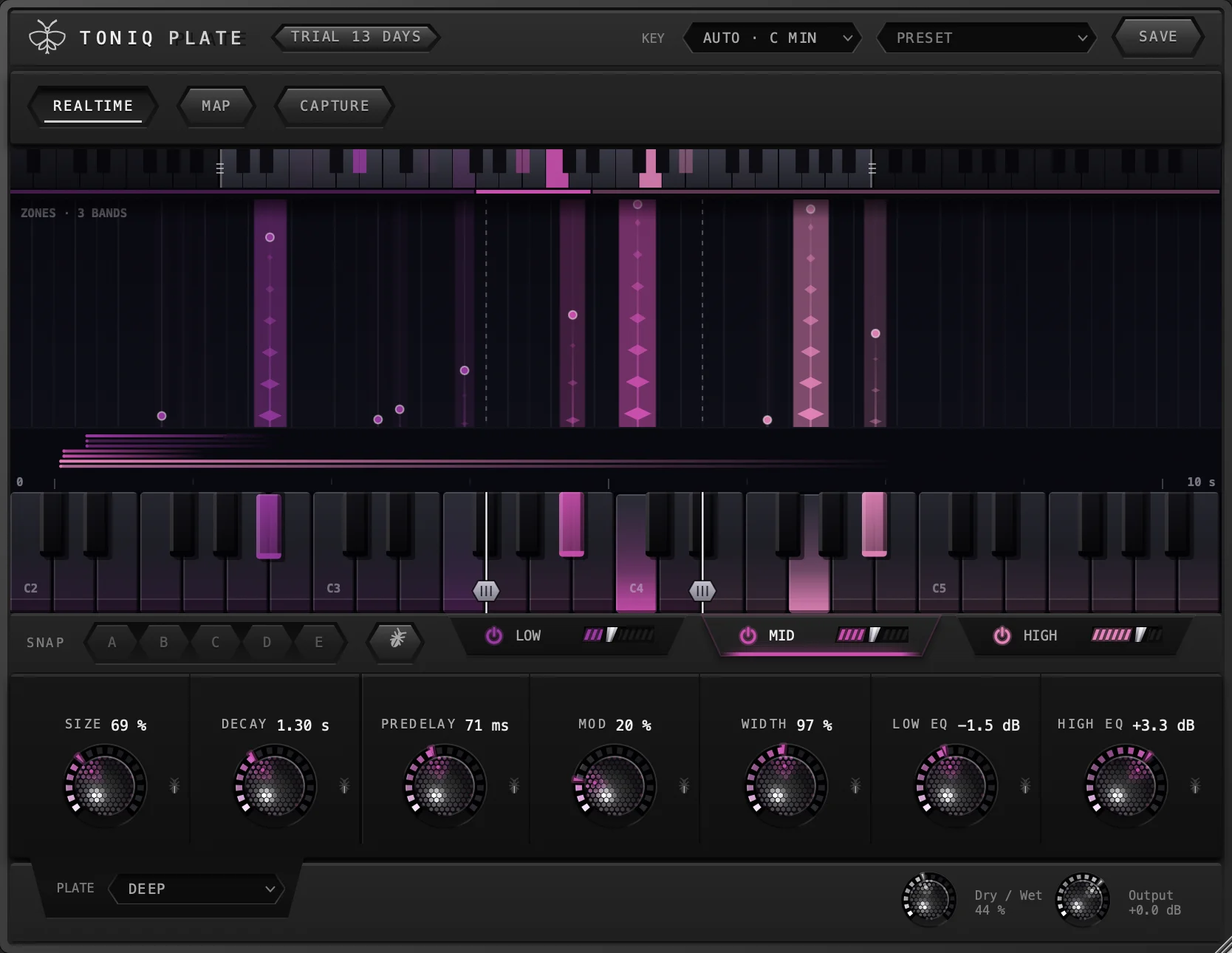Click the LOW EQ value "−1.5 dB"
Screen dimensions: 1232x953
pos(988,725)
